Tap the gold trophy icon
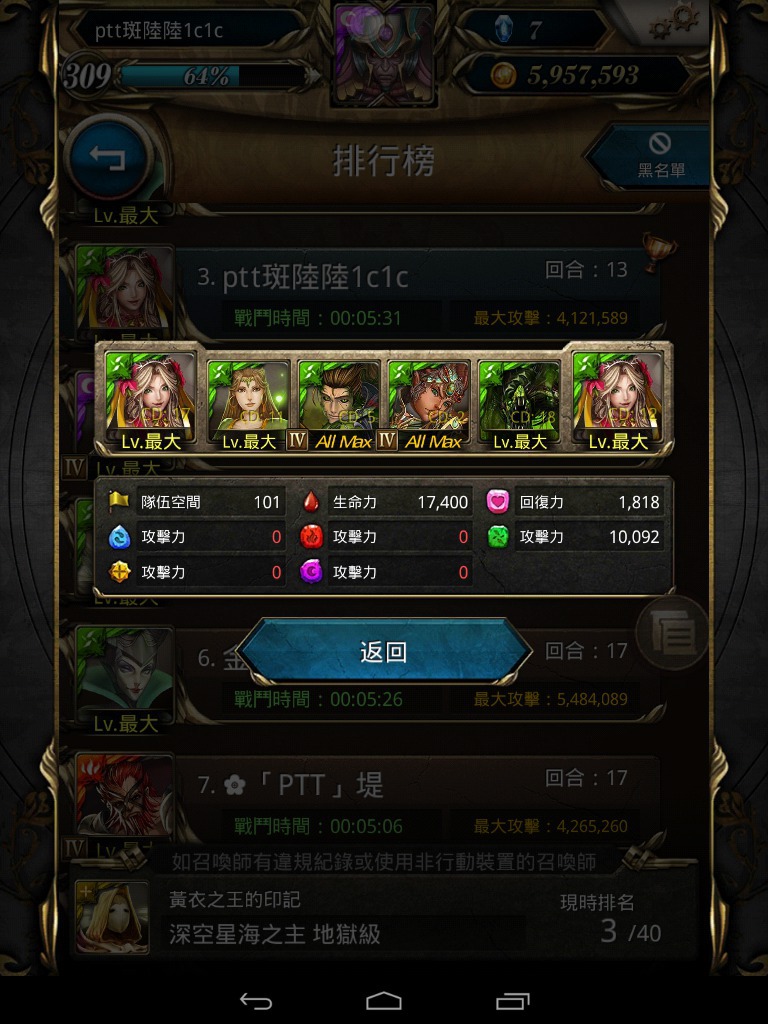This screenshot has width=768, height=1024. [x=658, y=251]
